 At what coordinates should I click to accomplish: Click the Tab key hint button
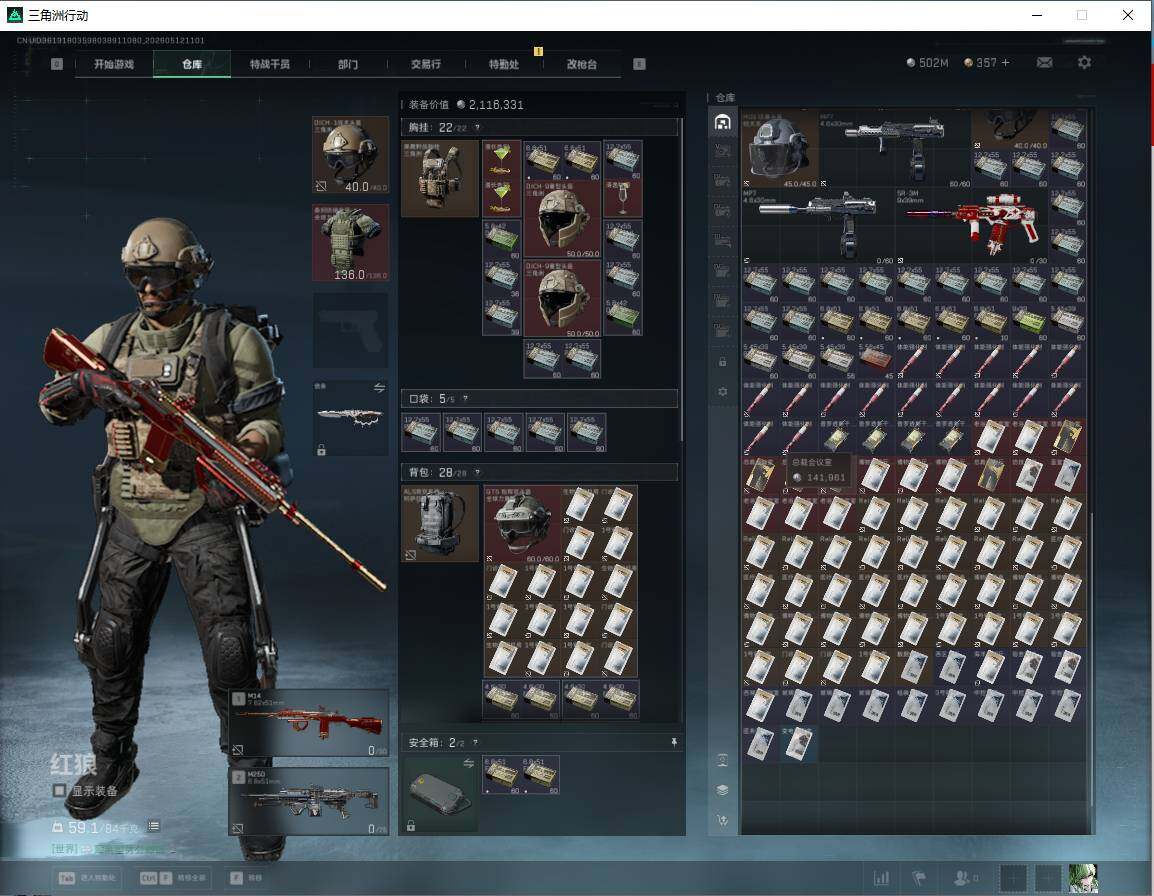[87, 878]
